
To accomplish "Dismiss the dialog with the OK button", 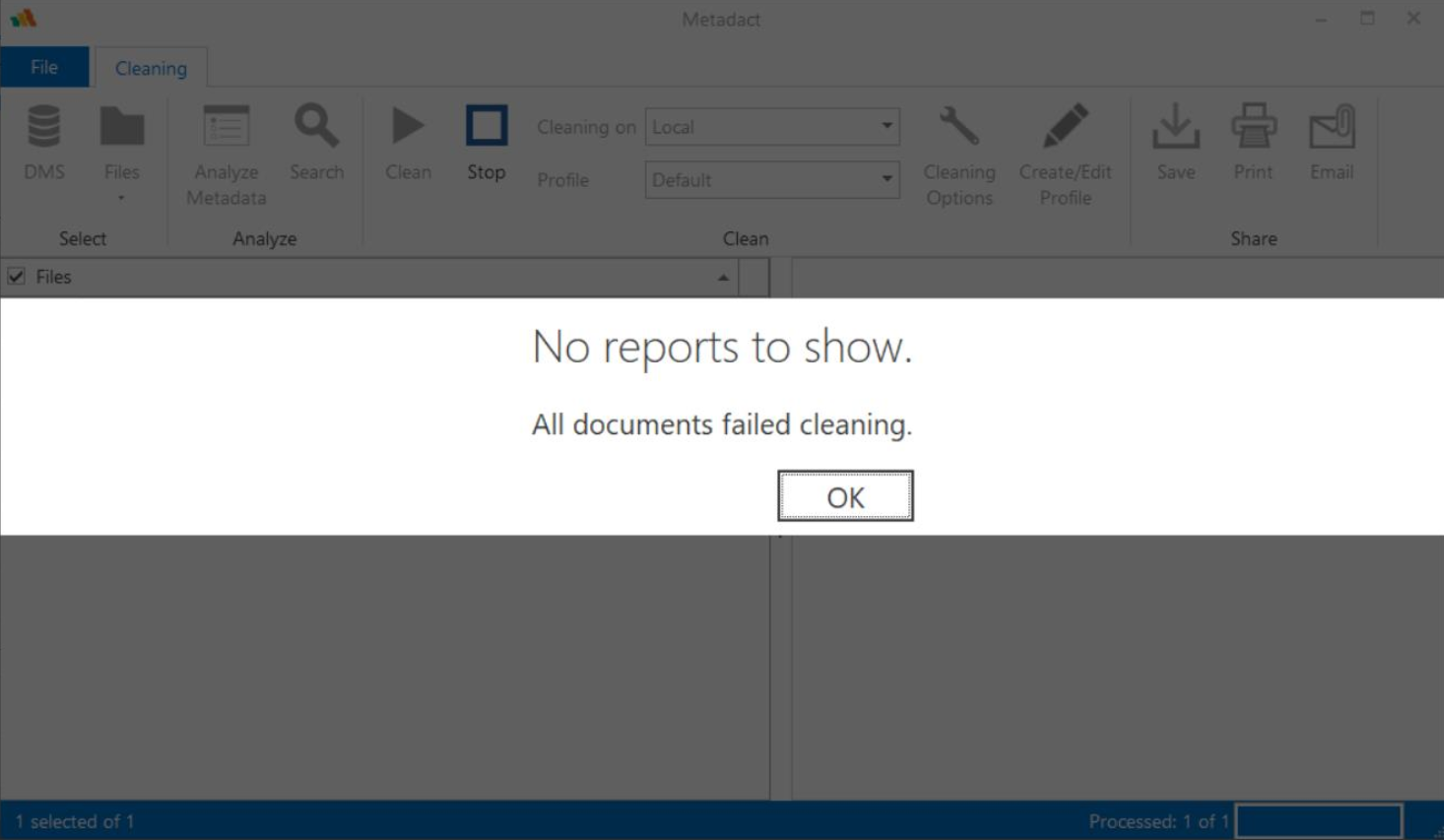I will click(845, 495).
